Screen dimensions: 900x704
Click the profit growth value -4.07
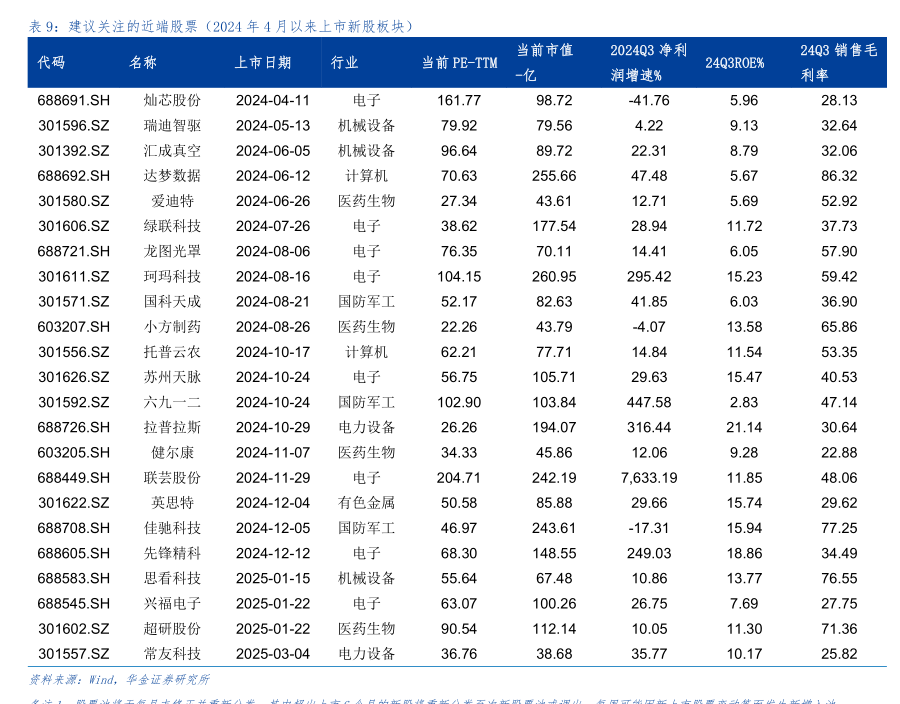pyautogui.click(x=649, y=326)
